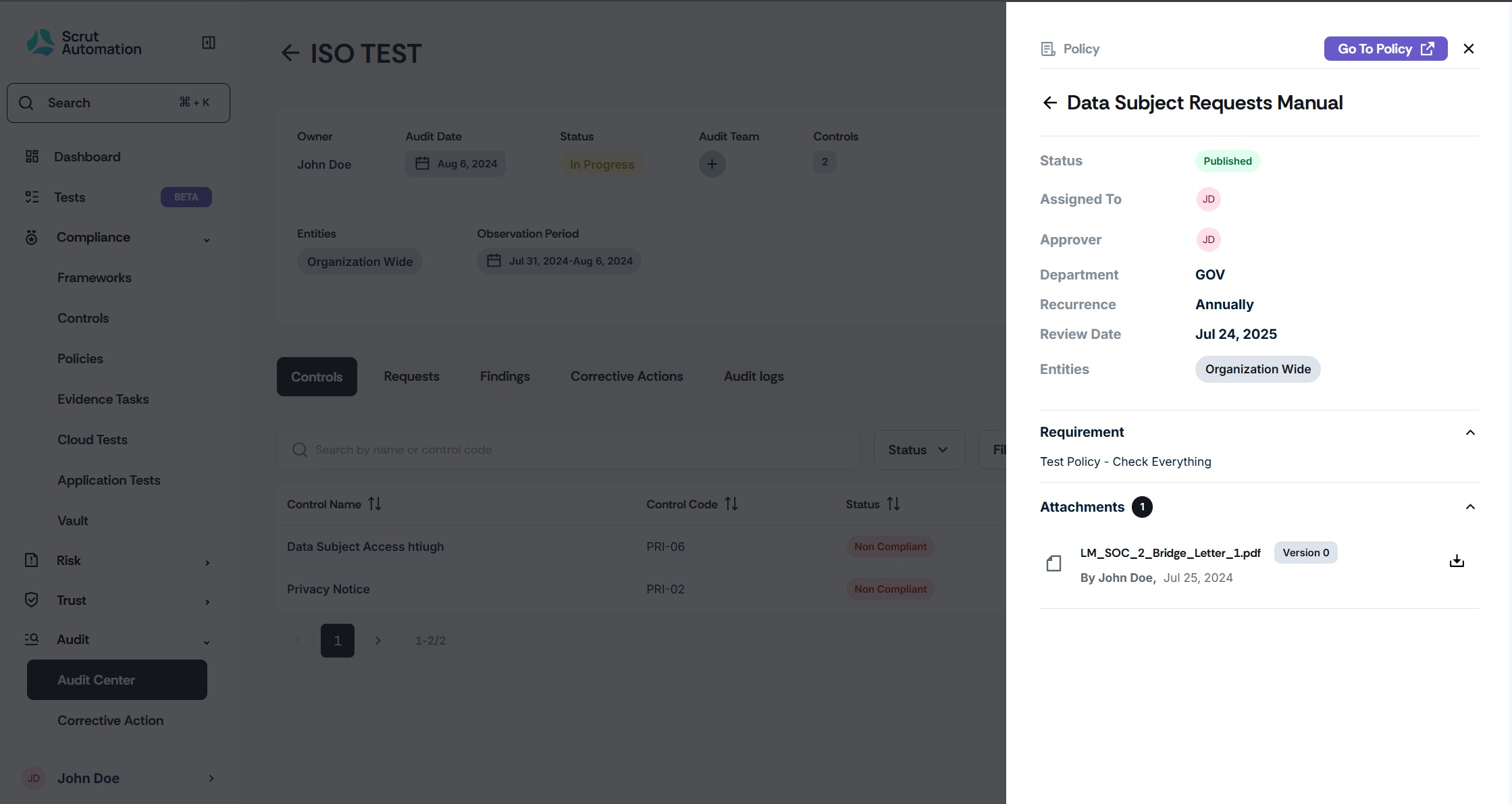Go back from the ISO TEST page
Image resolution: width=1512 pixels, height=804 pixels.
click(x=290, y=53)
